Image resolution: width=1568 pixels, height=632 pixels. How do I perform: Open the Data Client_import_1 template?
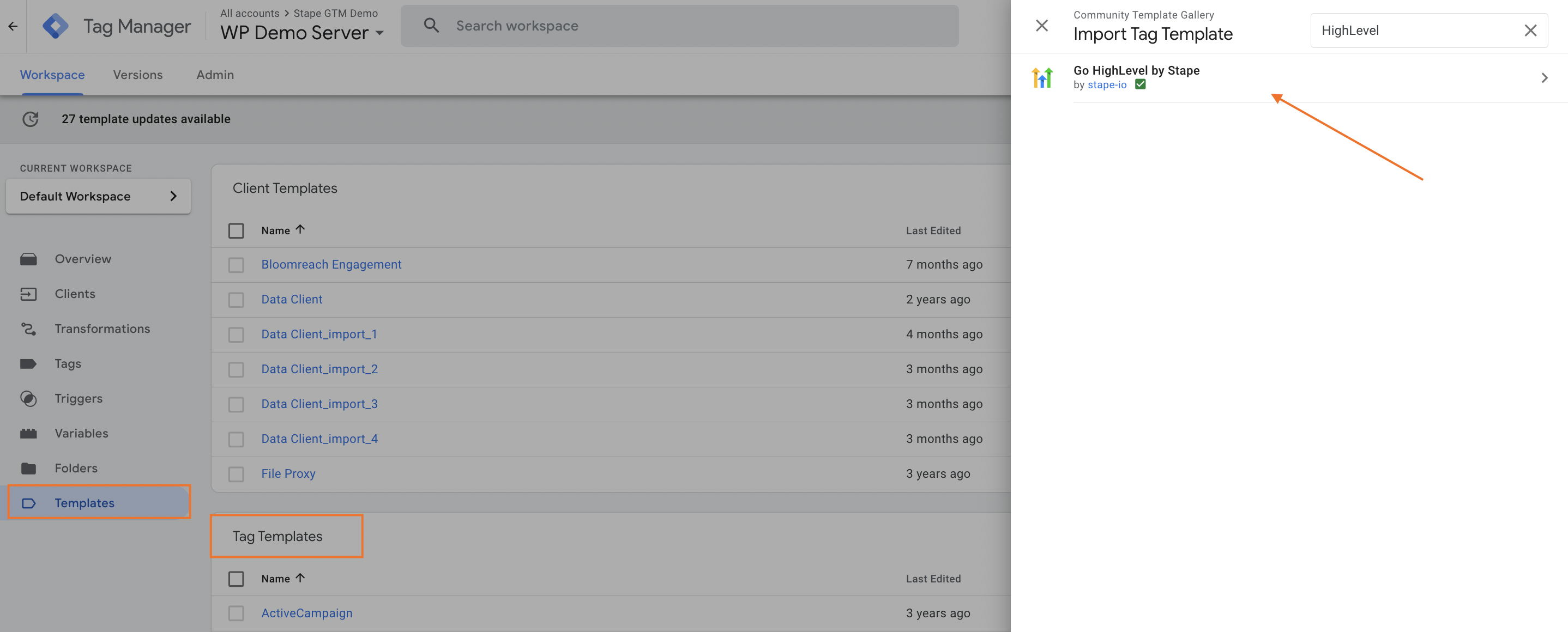[x=319, y=335]
